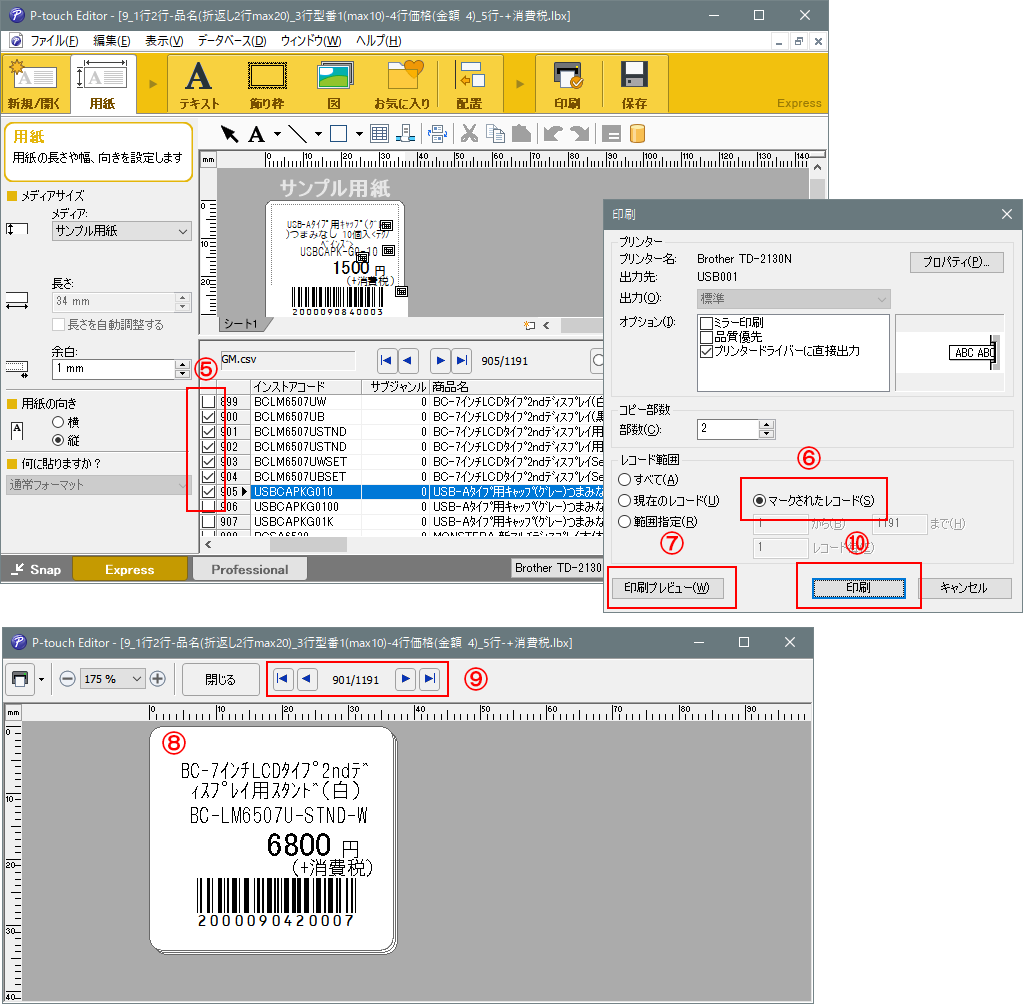Viewport: 1023px width, 1004px height.
Task: Select the すべて(A) record range radio
Action: pos(624,480)
